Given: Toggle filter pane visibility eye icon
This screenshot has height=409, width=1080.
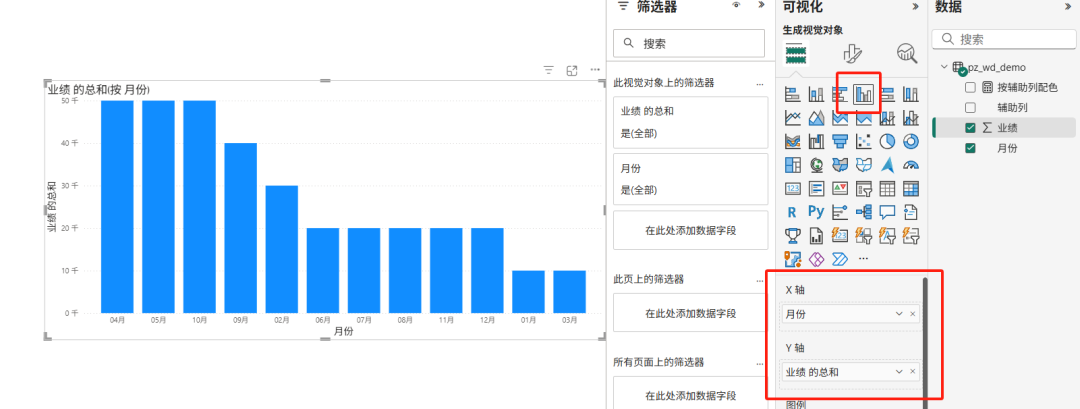Looking at the screenshot, I should (736, 6).
